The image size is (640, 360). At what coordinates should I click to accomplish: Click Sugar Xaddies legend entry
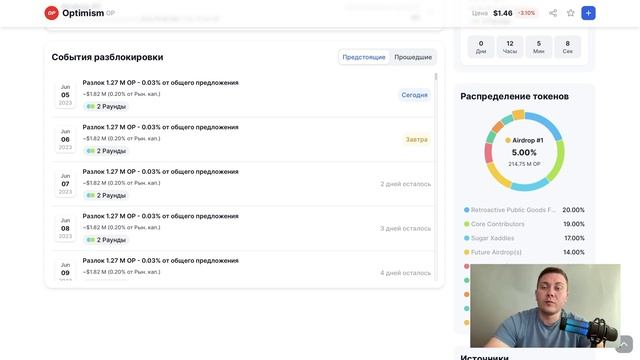[493, 238]
